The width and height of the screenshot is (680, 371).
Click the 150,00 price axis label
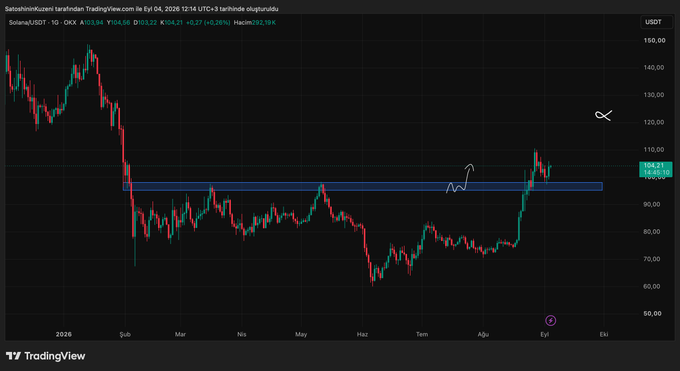pos(654,40)
